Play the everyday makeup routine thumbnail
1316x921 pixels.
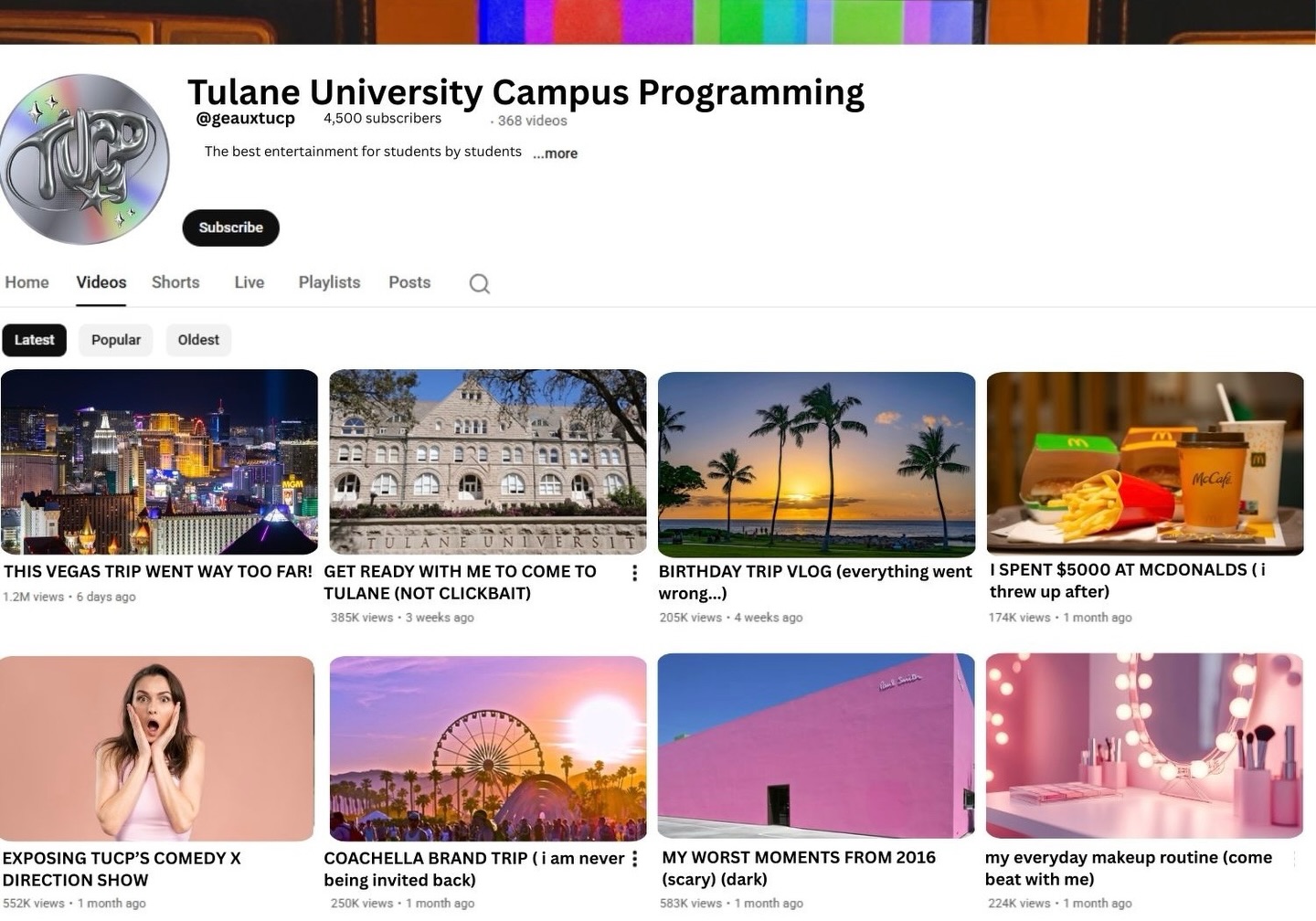[x=1144, y=746]
